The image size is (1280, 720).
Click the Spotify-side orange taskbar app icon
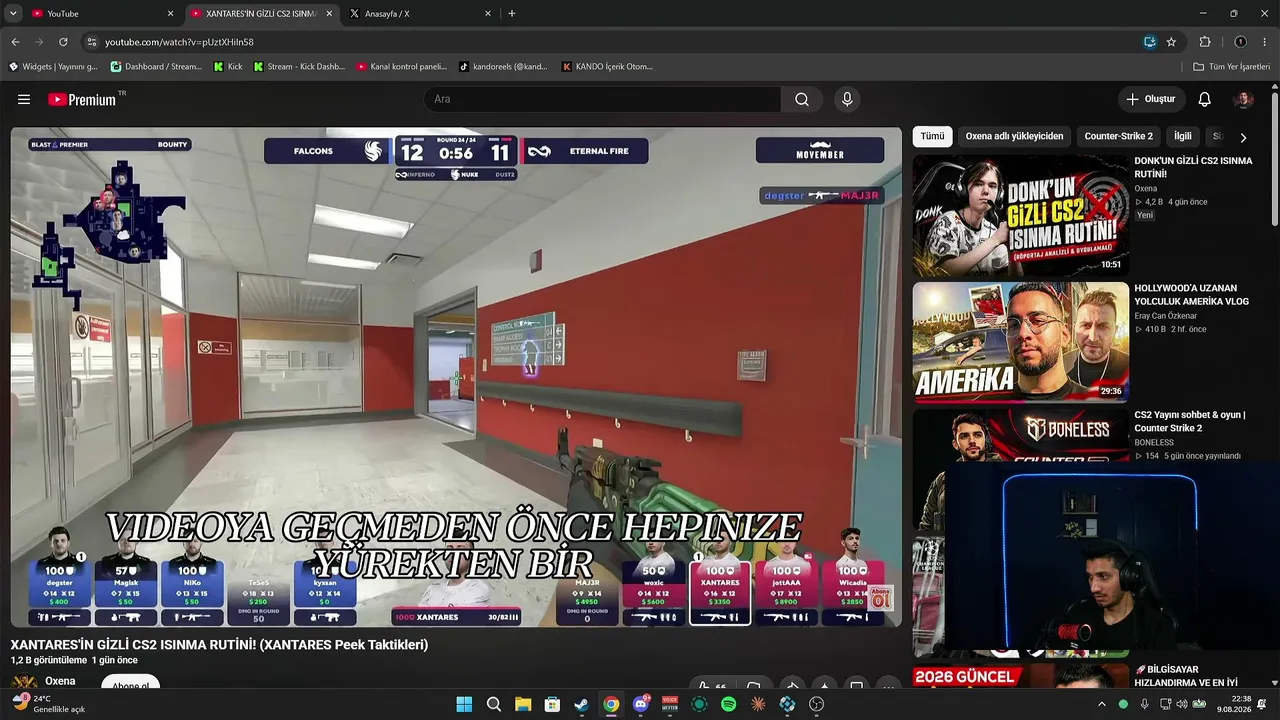(758, 704)
